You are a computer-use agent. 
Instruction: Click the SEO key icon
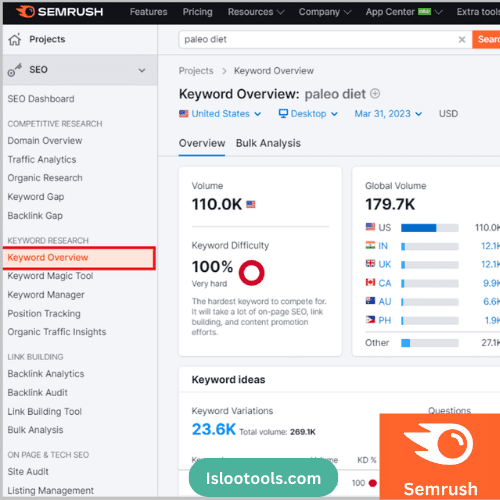(15, 70)
